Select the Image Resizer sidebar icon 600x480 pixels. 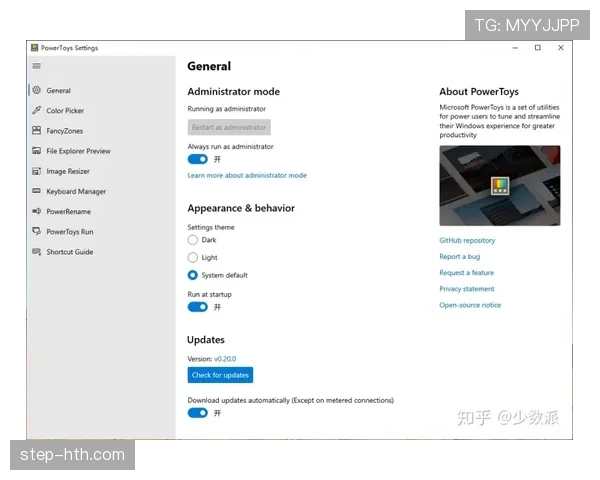[37, 171]
